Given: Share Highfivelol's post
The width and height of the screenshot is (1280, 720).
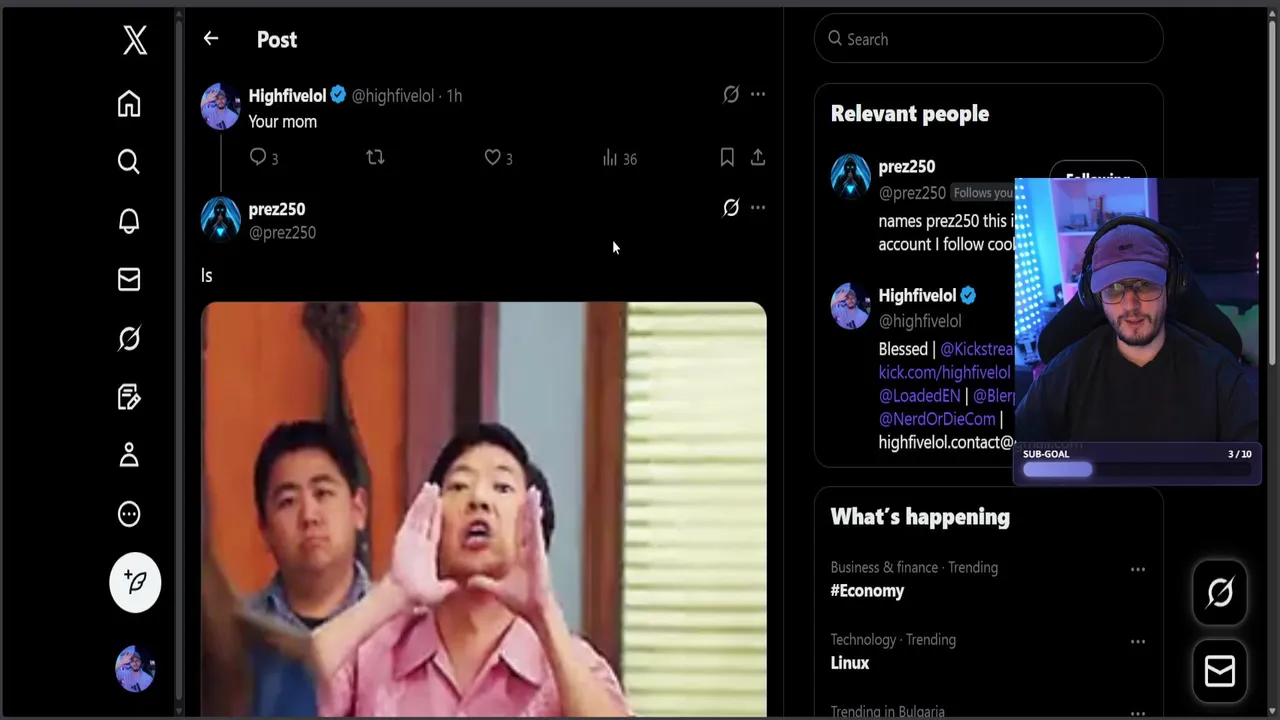Looking at the screenshot, I should (x=758, y=157).
